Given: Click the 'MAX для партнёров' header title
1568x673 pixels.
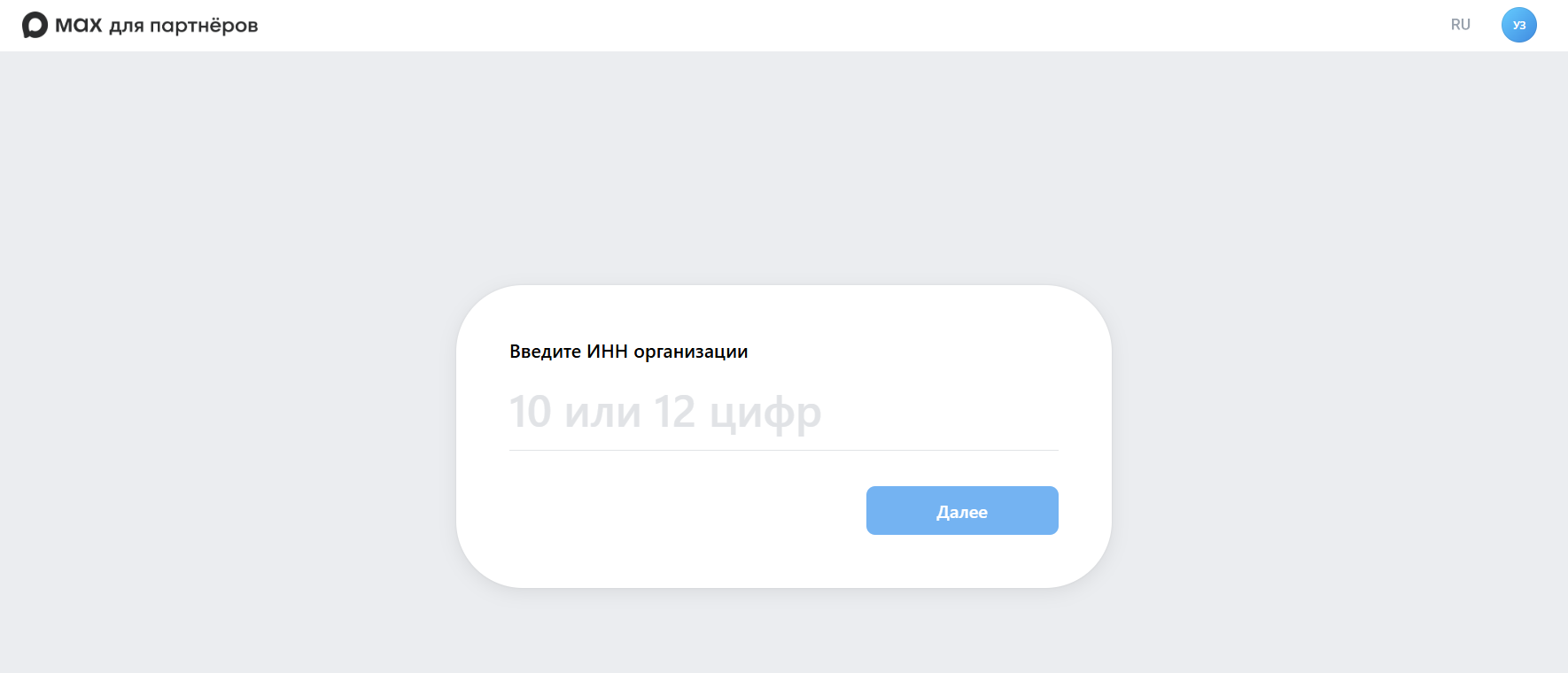Looking at the screenshot, I should pyautogui.click(x=156, y=25).
